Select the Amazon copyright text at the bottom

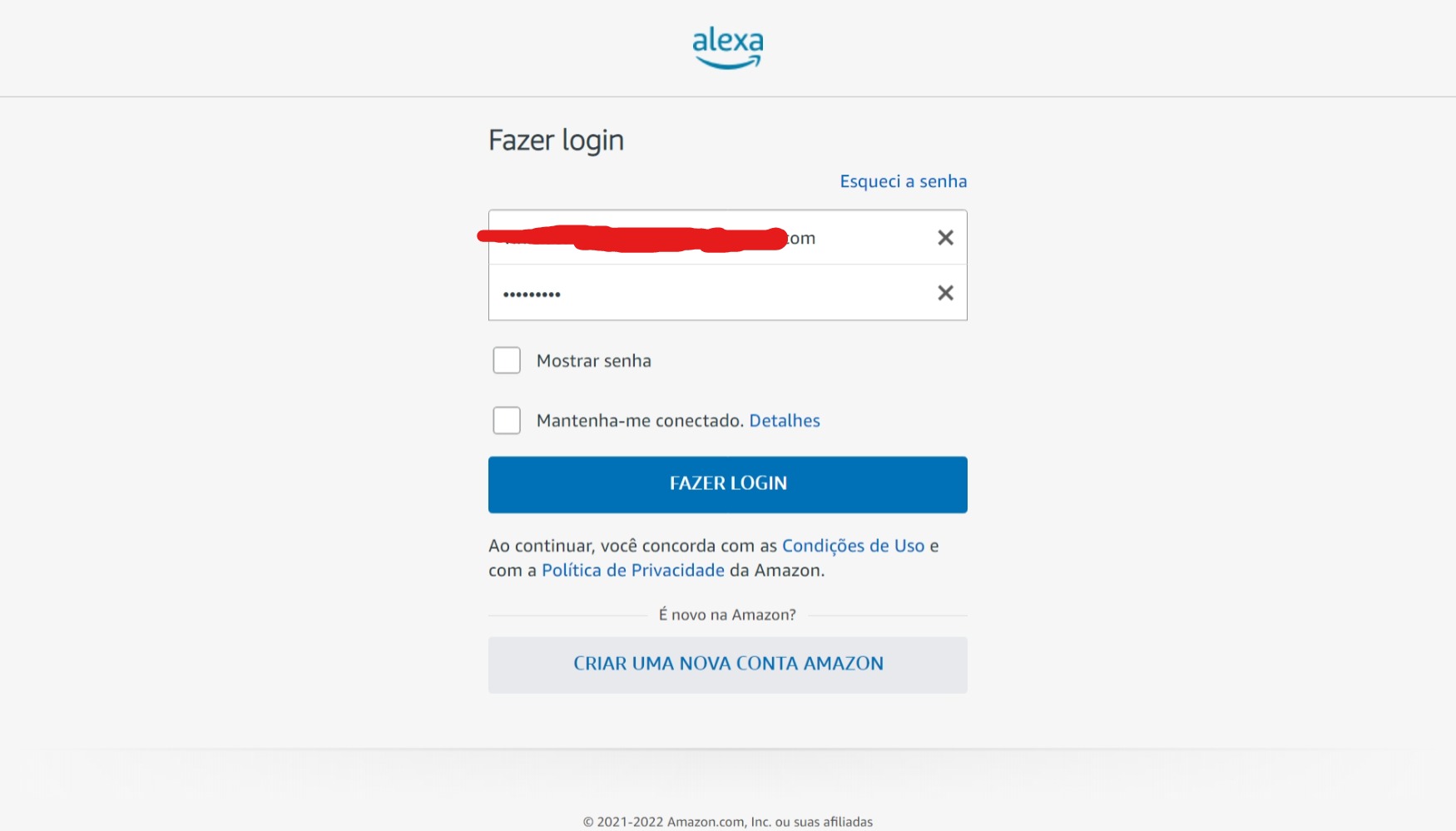(727, 821)
